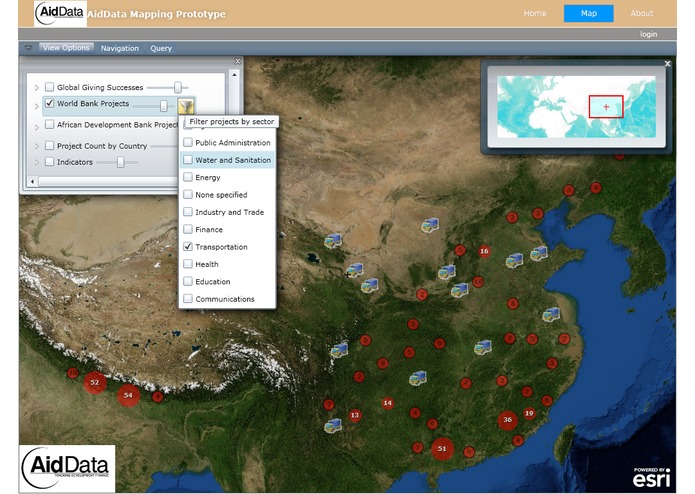Click the esri logo on the map

pos(651,478)
